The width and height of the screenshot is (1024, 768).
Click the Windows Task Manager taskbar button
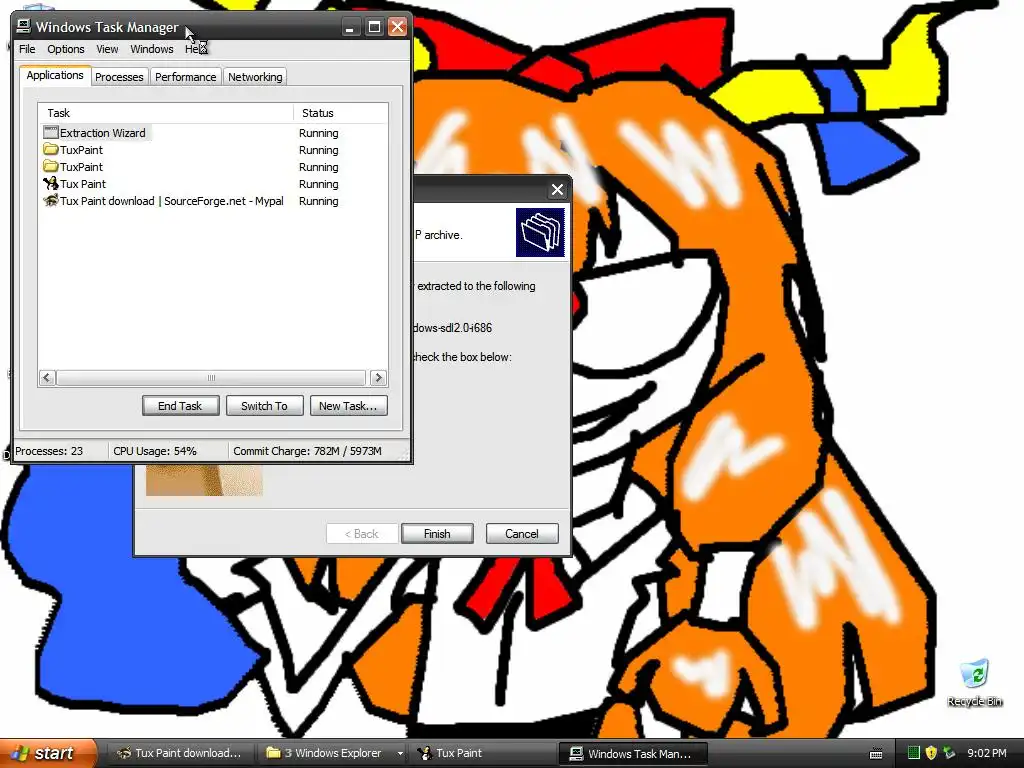tap(635, 753)
